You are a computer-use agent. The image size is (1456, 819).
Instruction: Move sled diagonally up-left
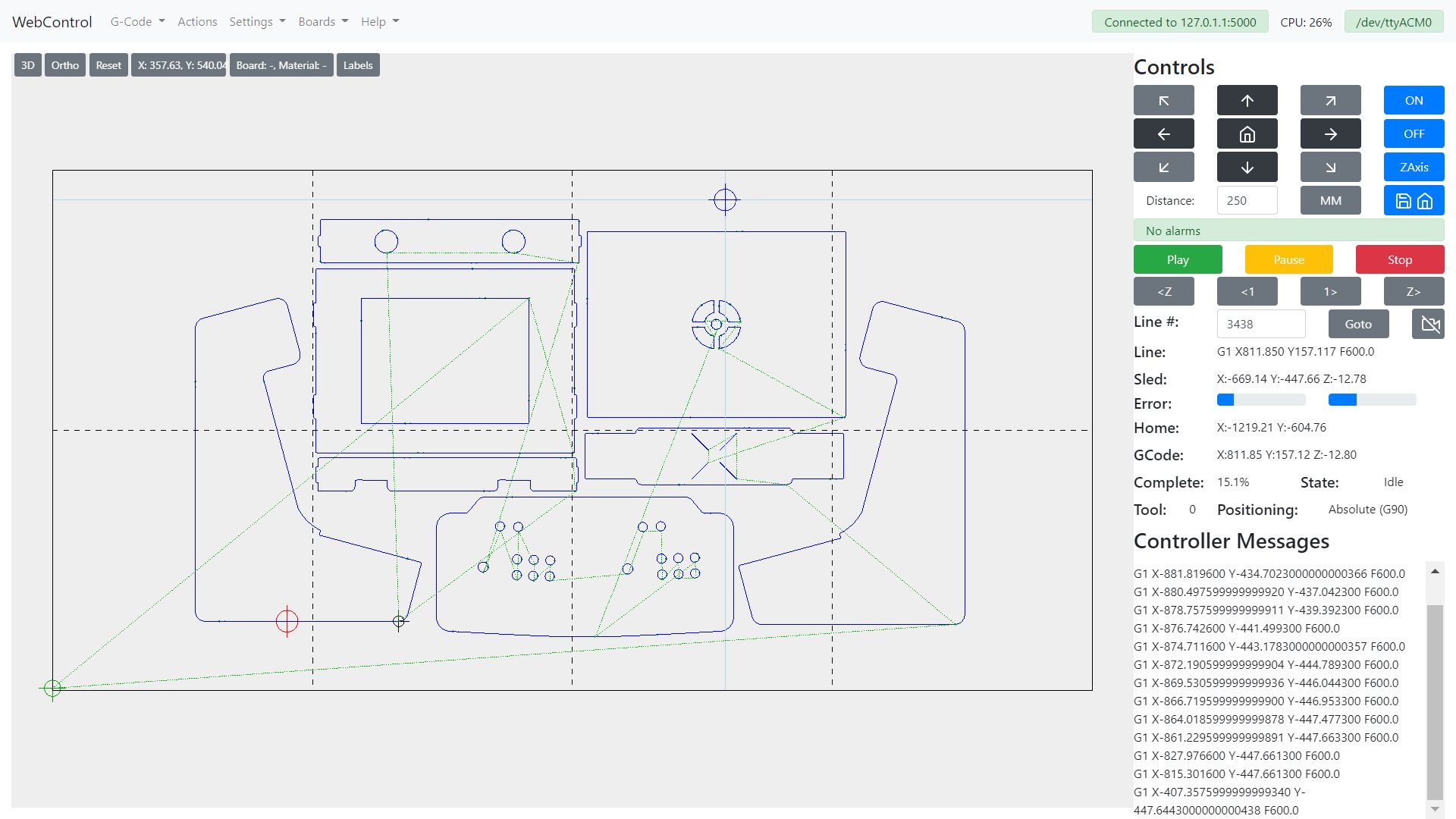1163,100
